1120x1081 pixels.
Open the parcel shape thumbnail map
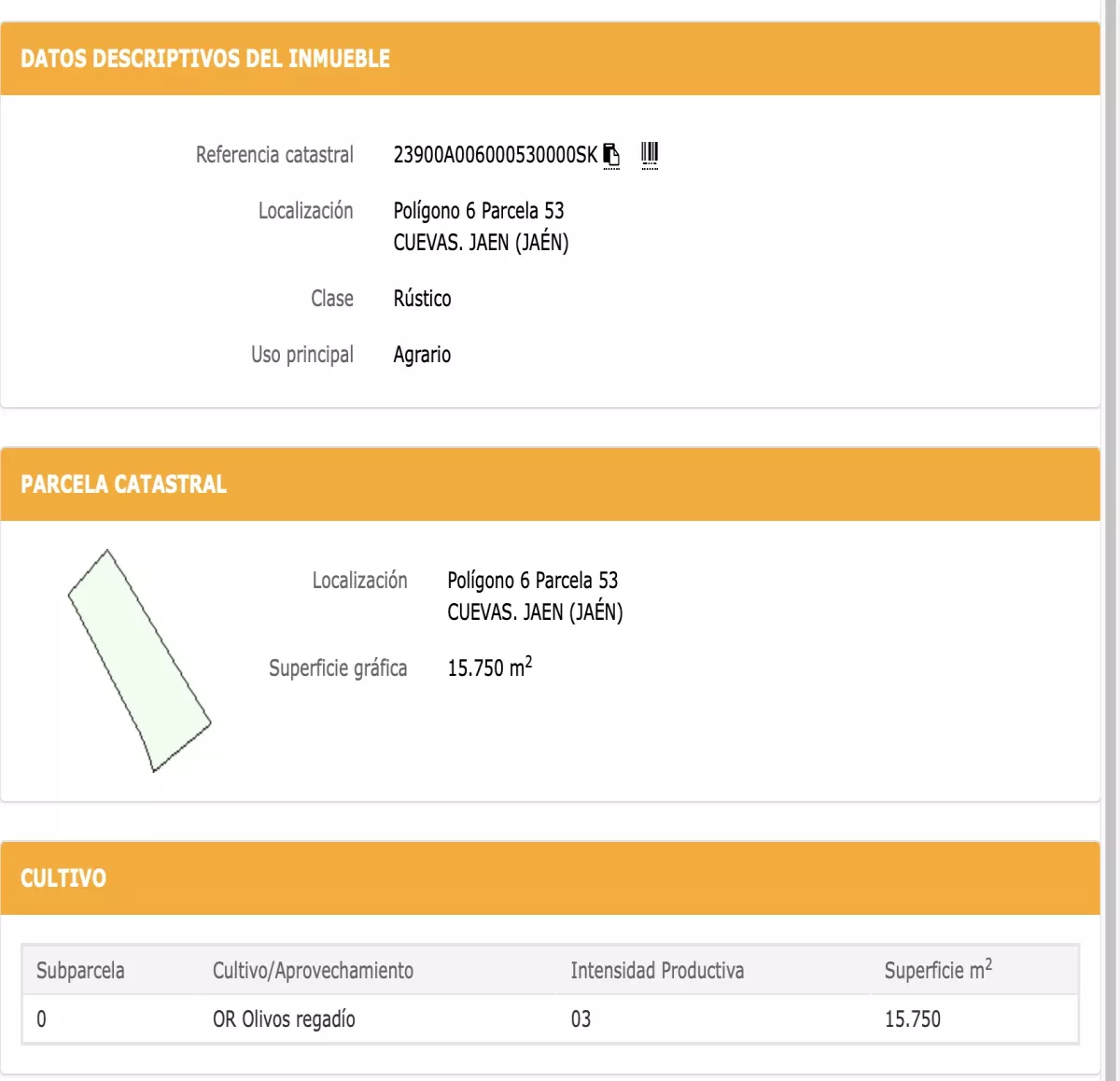pos(139,660)
